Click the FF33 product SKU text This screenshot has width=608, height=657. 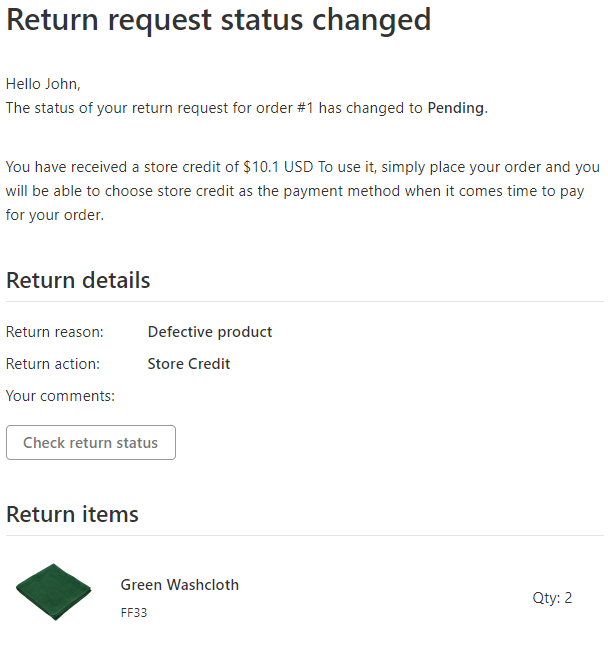134,613
